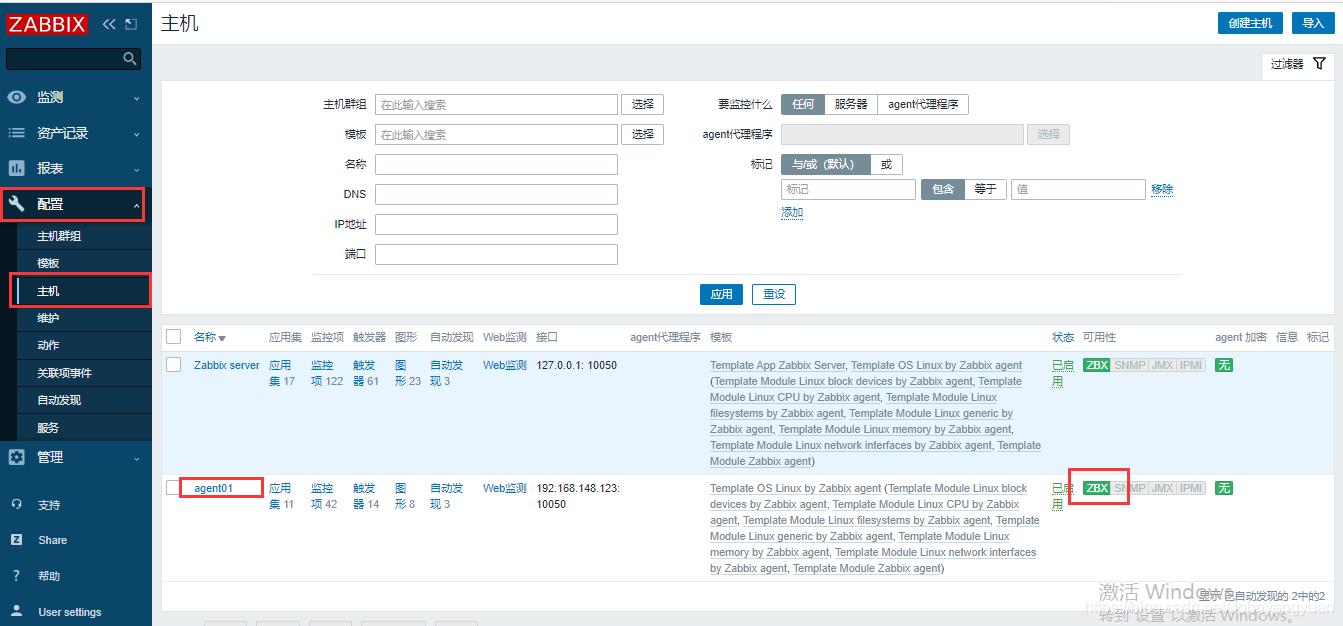Click JMX badge in agent01 row
The height and width of the screenshot is (626, 1343).
pyautogui.click(x=1162, y=488)
